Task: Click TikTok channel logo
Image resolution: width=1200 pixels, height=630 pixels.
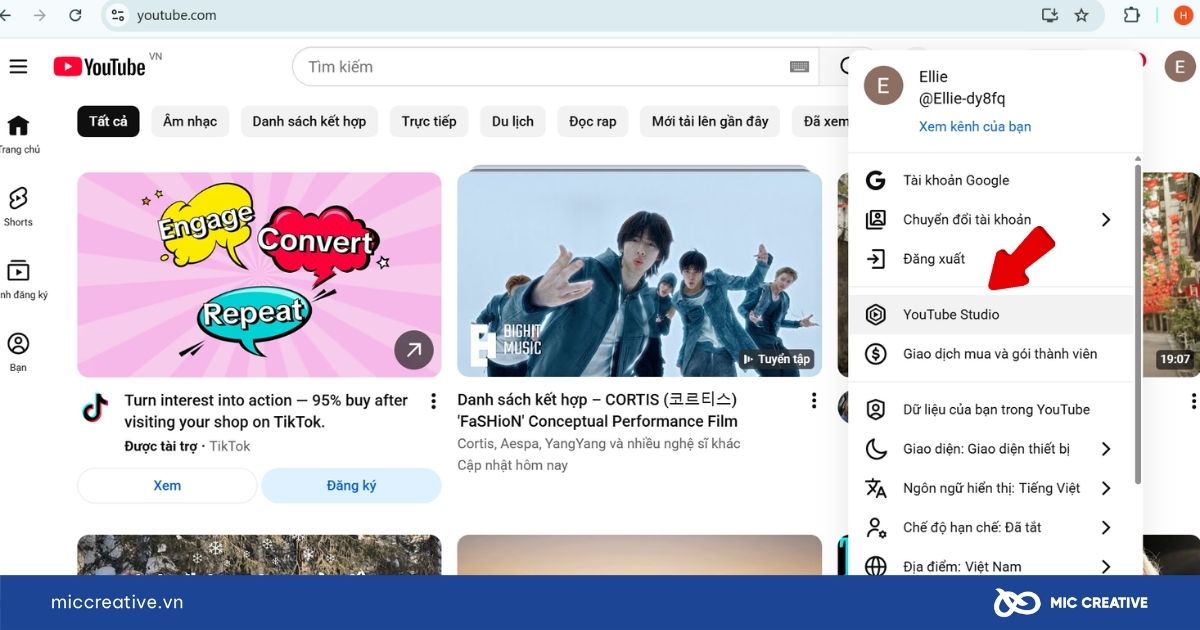Action: click(x=95, y=407)
